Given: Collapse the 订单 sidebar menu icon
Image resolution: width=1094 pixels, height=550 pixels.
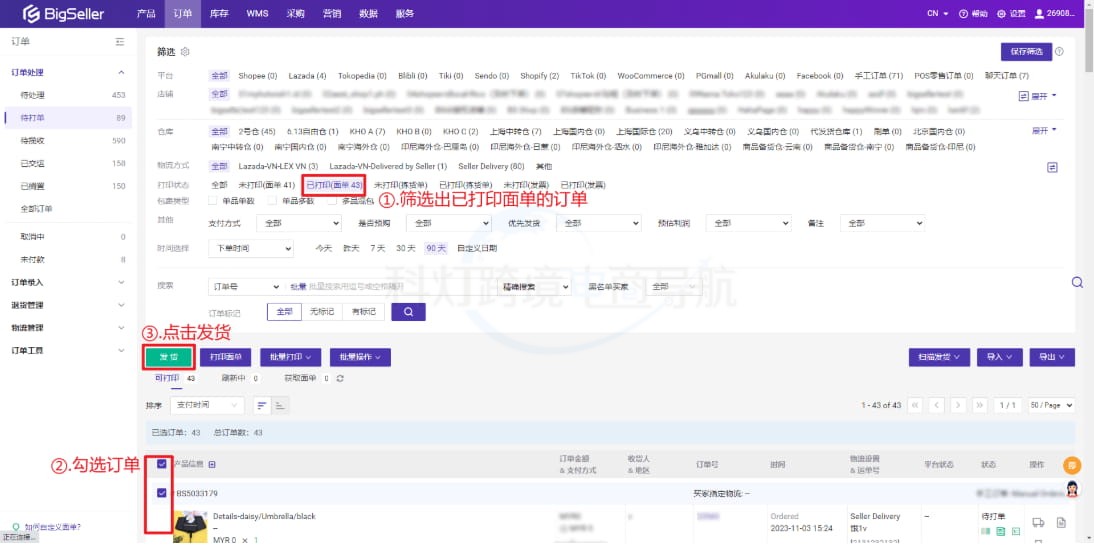Looking at the screenshot, I should [x=120, y=42].
